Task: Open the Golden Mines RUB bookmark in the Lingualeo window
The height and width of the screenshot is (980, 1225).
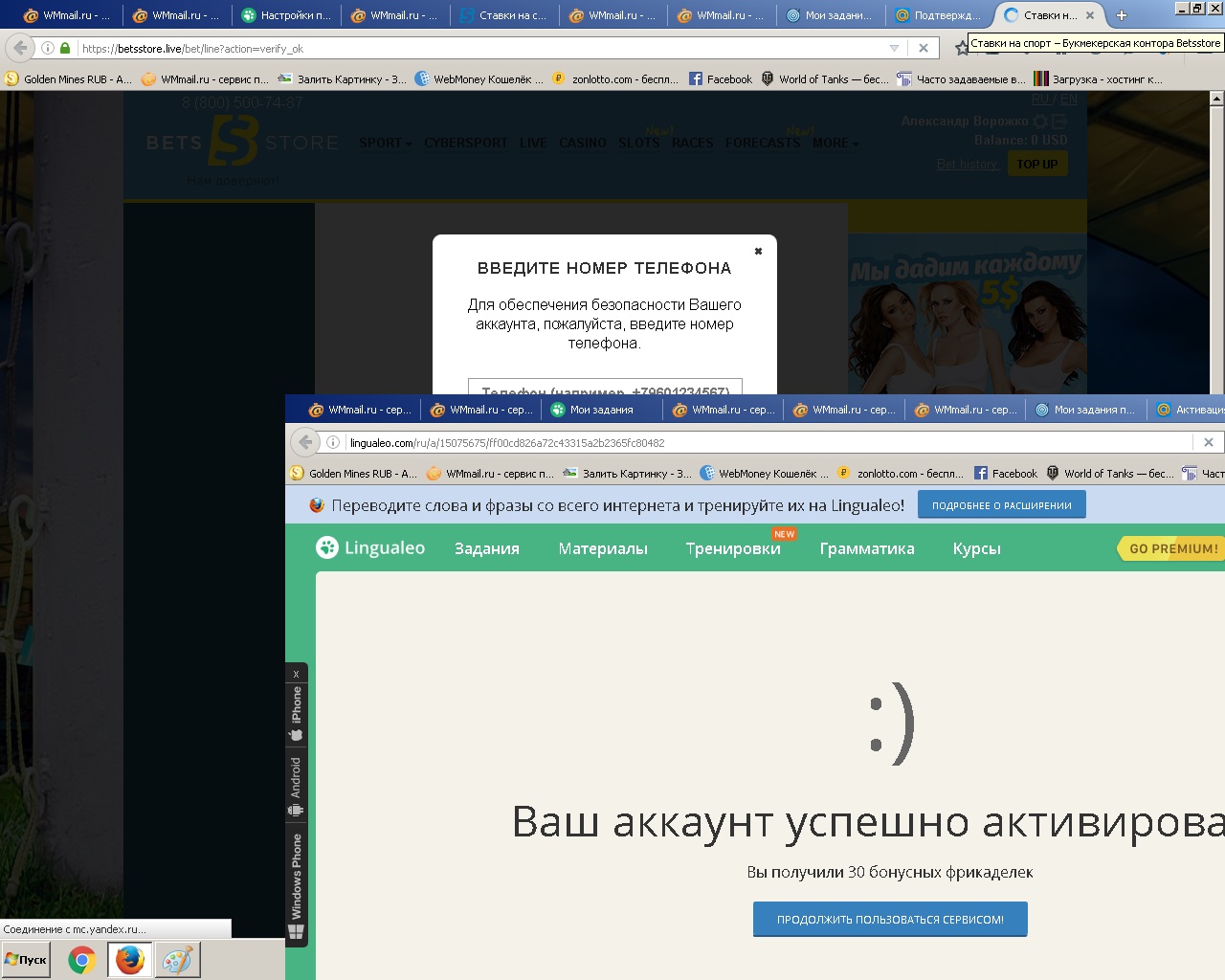Action: click(354, 473)
